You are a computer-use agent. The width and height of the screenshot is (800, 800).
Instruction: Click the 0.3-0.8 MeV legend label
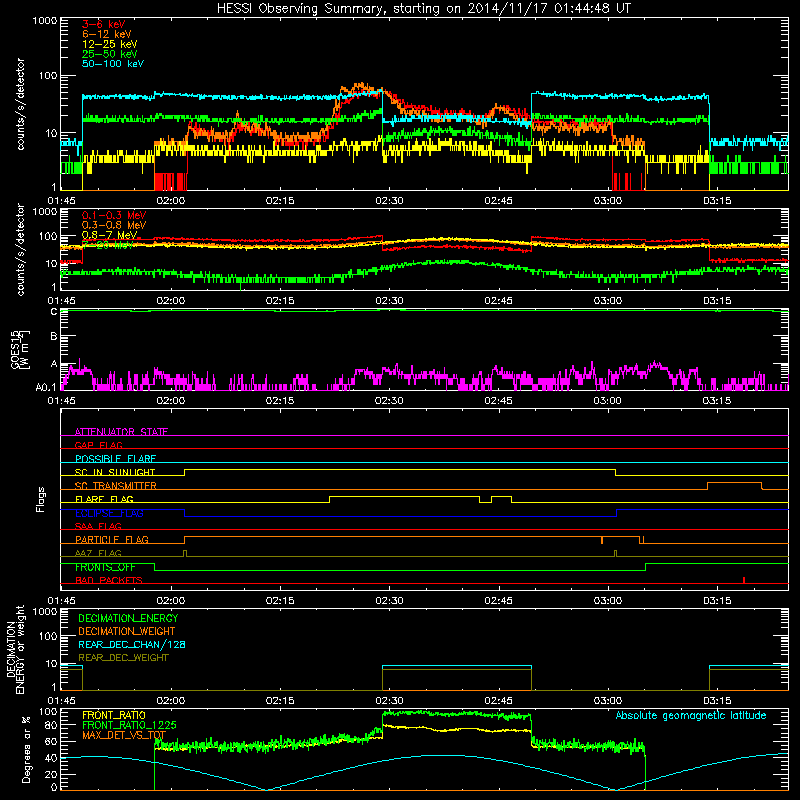coord(113,225)
